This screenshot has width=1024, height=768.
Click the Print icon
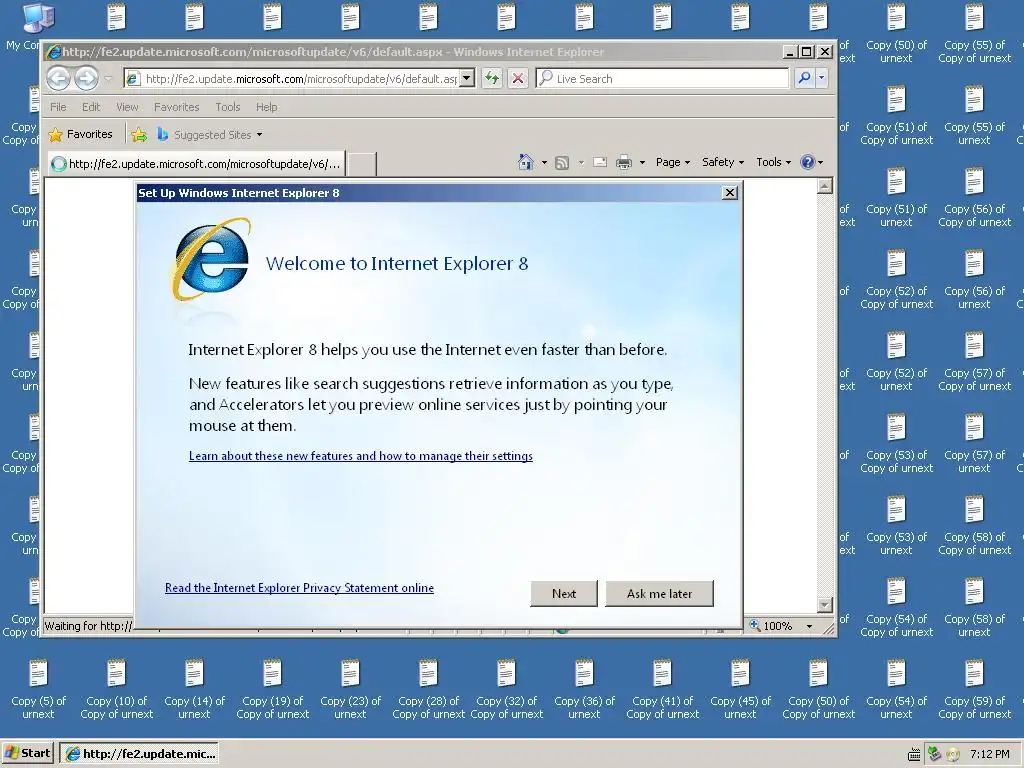tap(624, 162)
